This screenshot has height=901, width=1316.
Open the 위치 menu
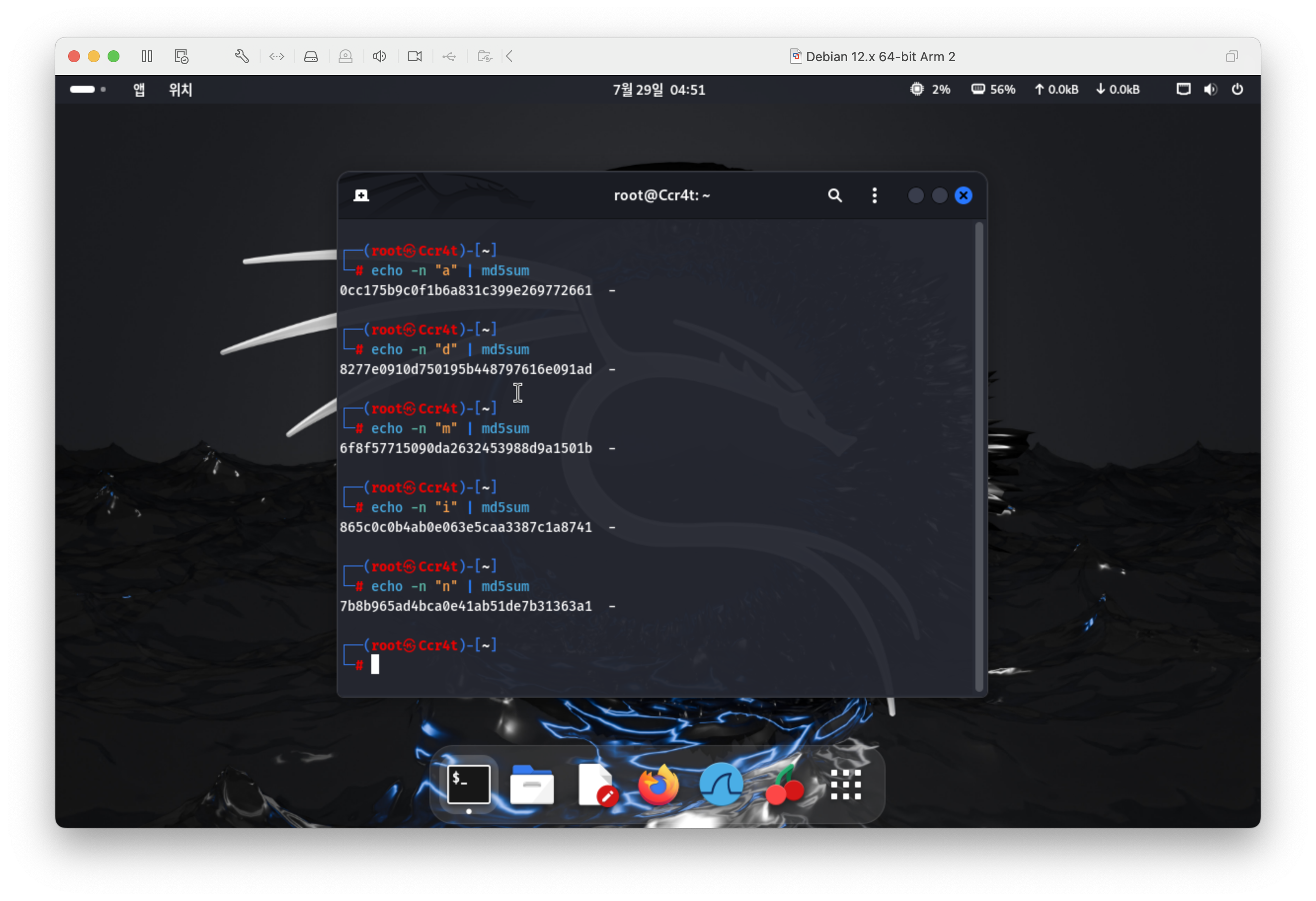click(181, 89)
